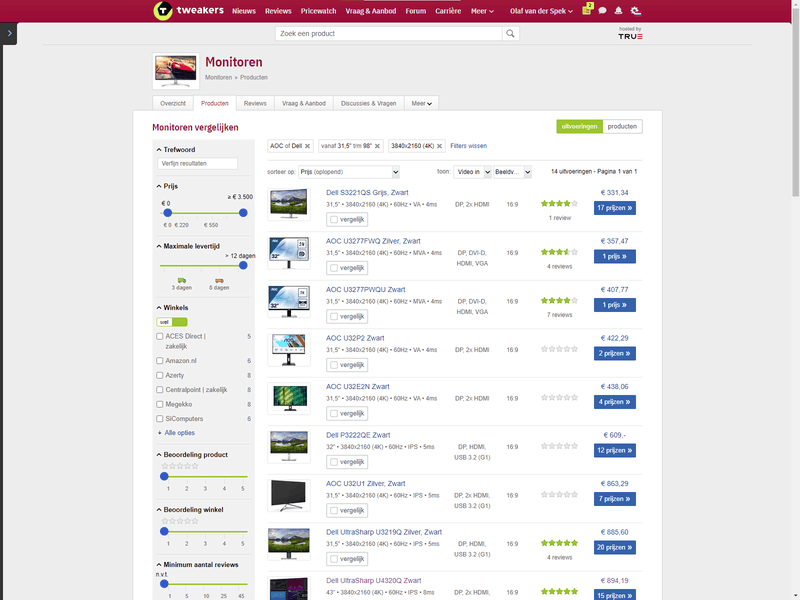
Task: Collapse the Beoordeling product section
Action: [192, 455]
